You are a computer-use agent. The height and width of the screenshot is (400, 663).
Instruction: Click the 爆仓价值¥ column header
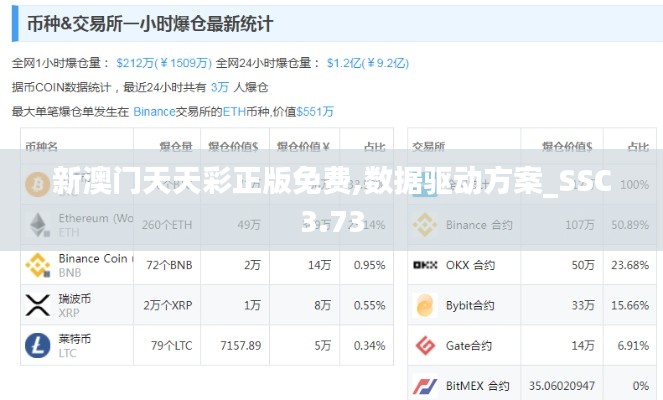[x=303, y=147]
